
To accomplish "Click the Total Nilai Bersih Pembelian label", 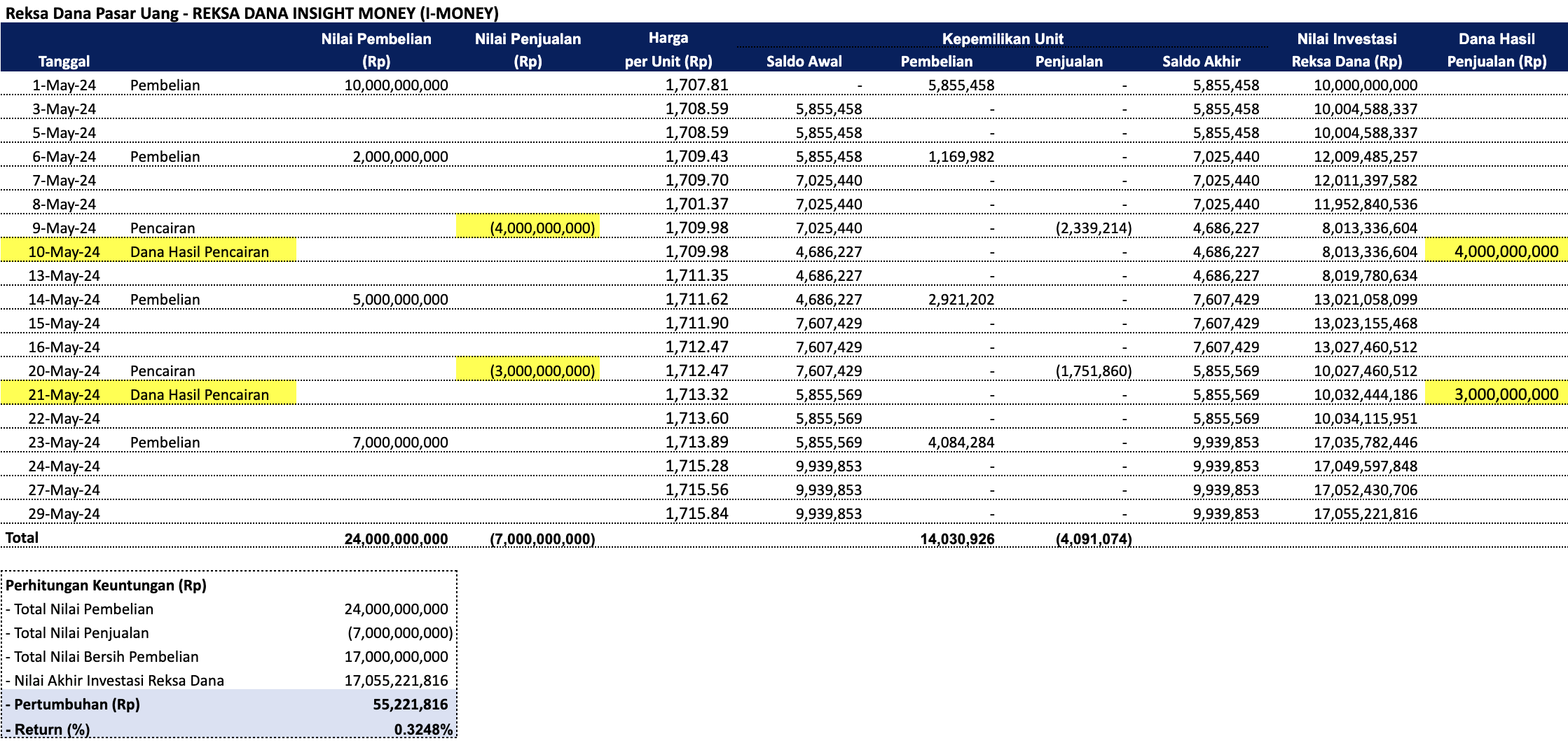I will [102, 657].
